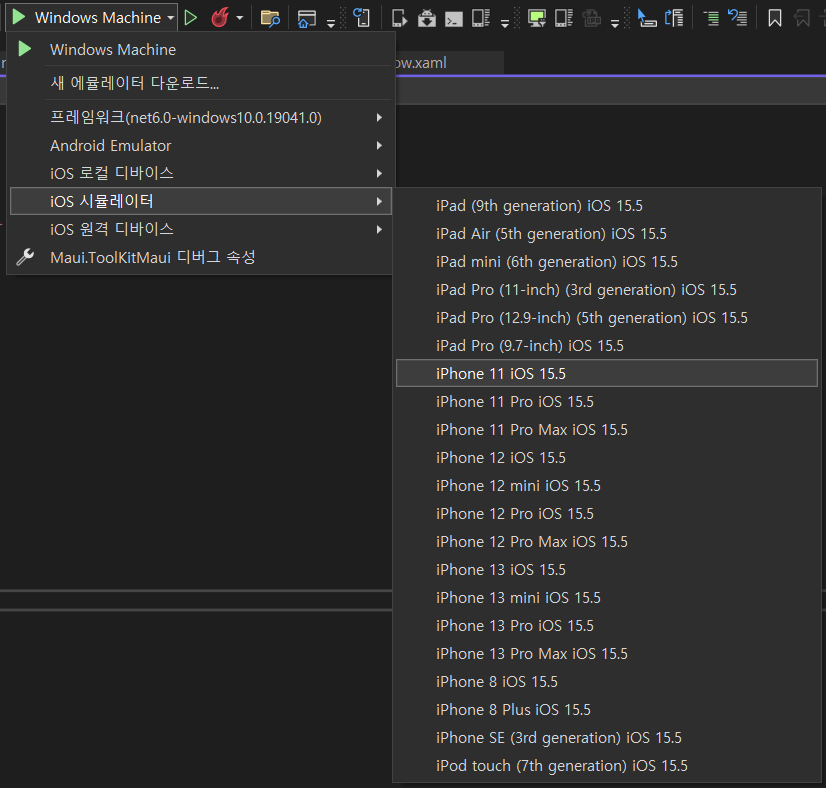Choose iPhone 8 iOS 15.5 simulator
Image resolution: width=826 pixels, height=788 pixels.
coord(606,682)
